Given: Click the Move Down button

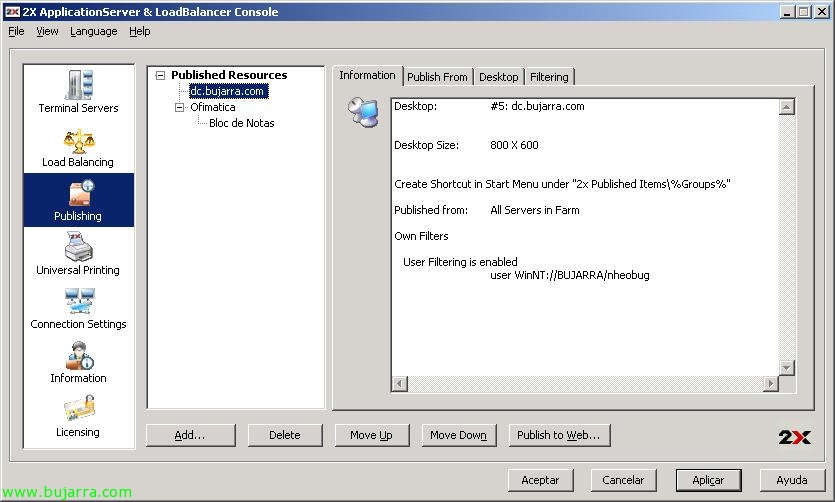Looking at the screenshot, I should pos(459,435).
